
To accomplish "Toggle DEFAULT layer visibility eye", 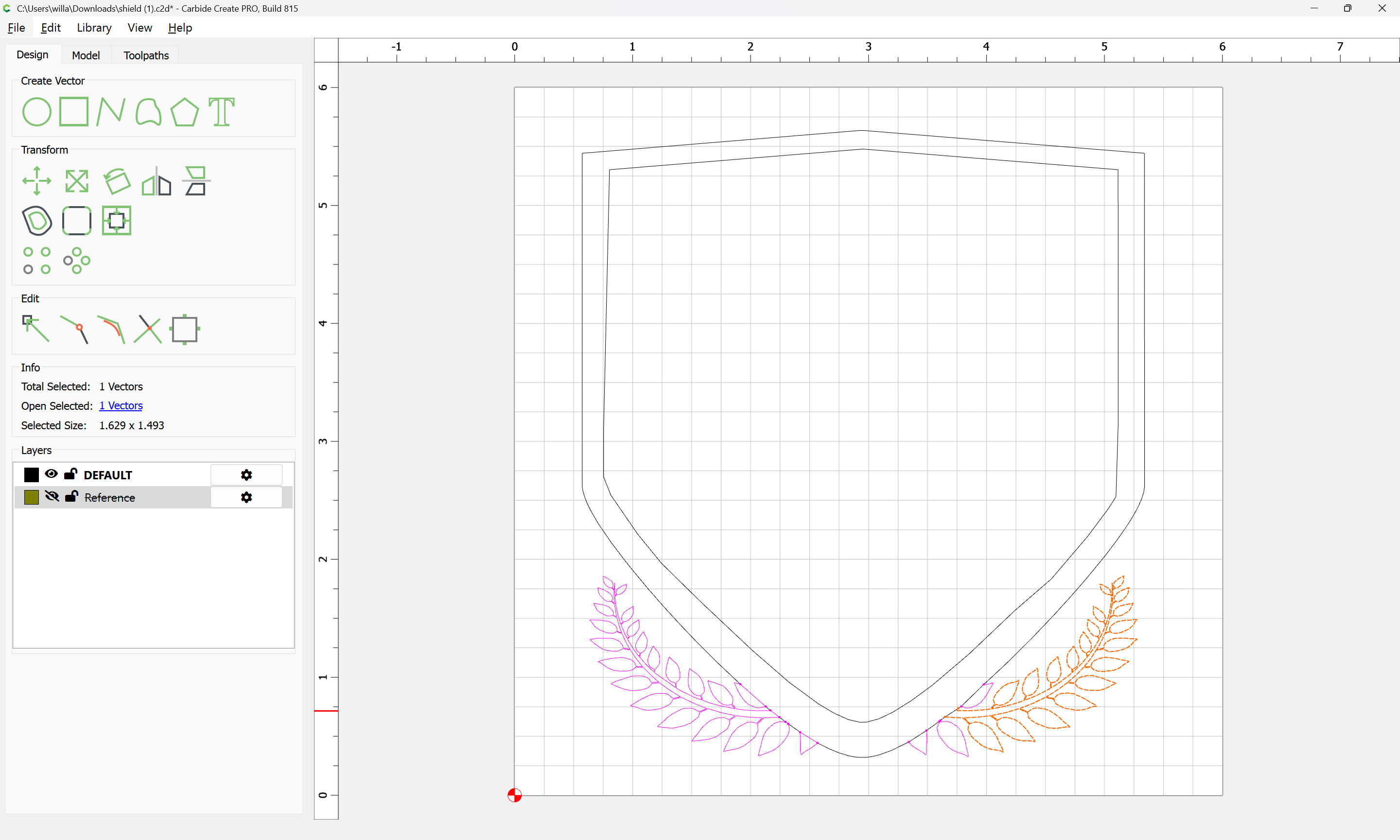I will coord(51,474).
